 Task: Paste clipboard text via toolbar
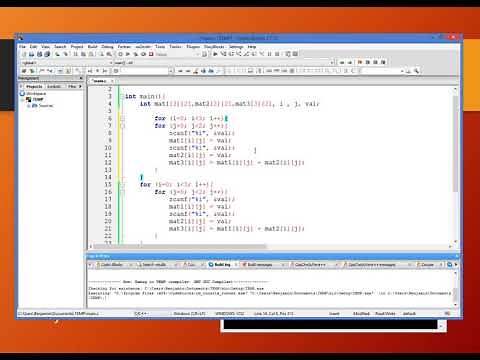coord(91,54)
